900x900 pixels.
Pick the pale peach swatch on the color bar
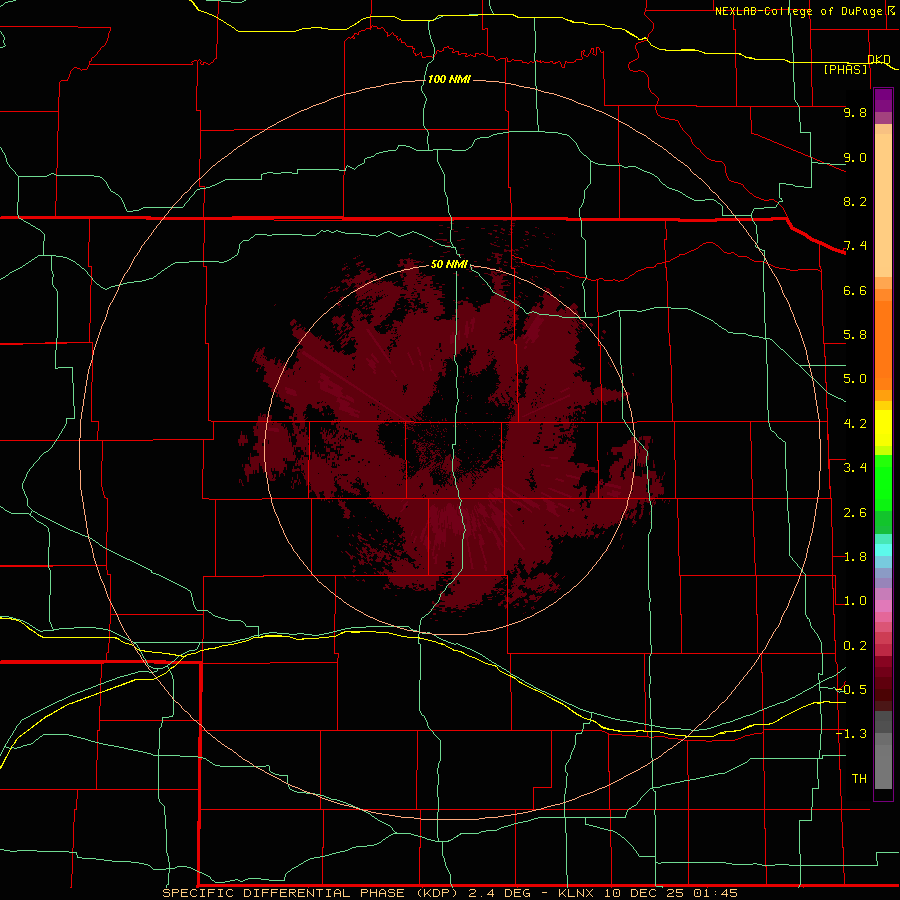(883, 205)
